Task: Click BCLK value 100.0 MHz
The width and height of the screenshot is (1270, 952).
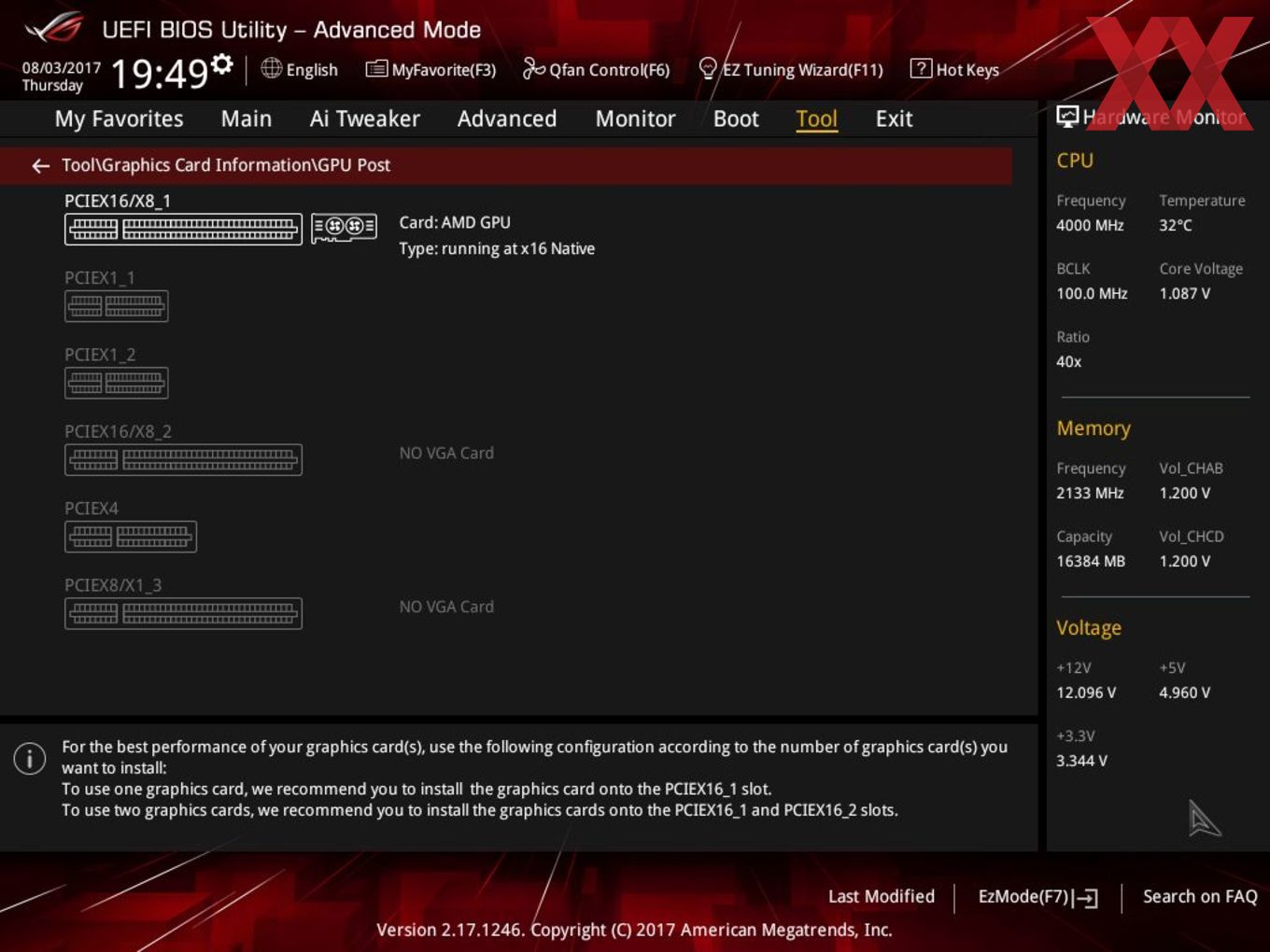Action: (x=1092, y=293)
